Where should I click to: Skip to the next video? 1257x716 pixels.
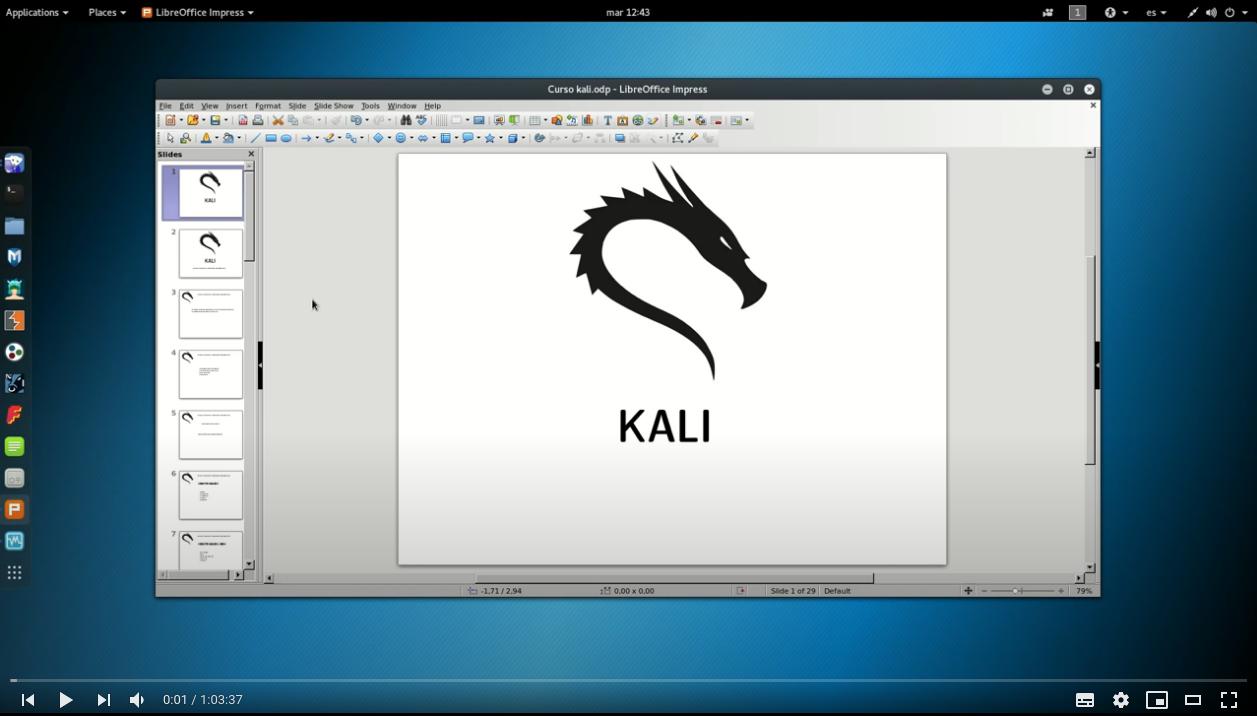point(103,700)
